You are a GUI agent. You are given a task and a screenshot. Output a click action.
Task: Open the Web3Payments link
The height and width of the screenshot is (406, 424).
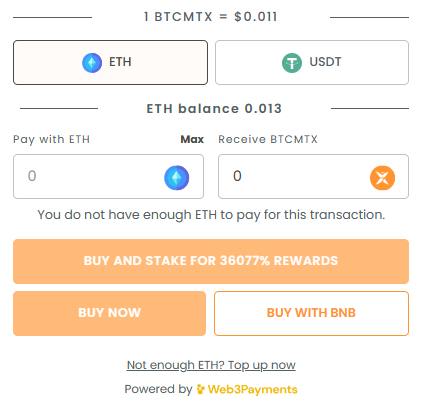[x=252, y=389]
